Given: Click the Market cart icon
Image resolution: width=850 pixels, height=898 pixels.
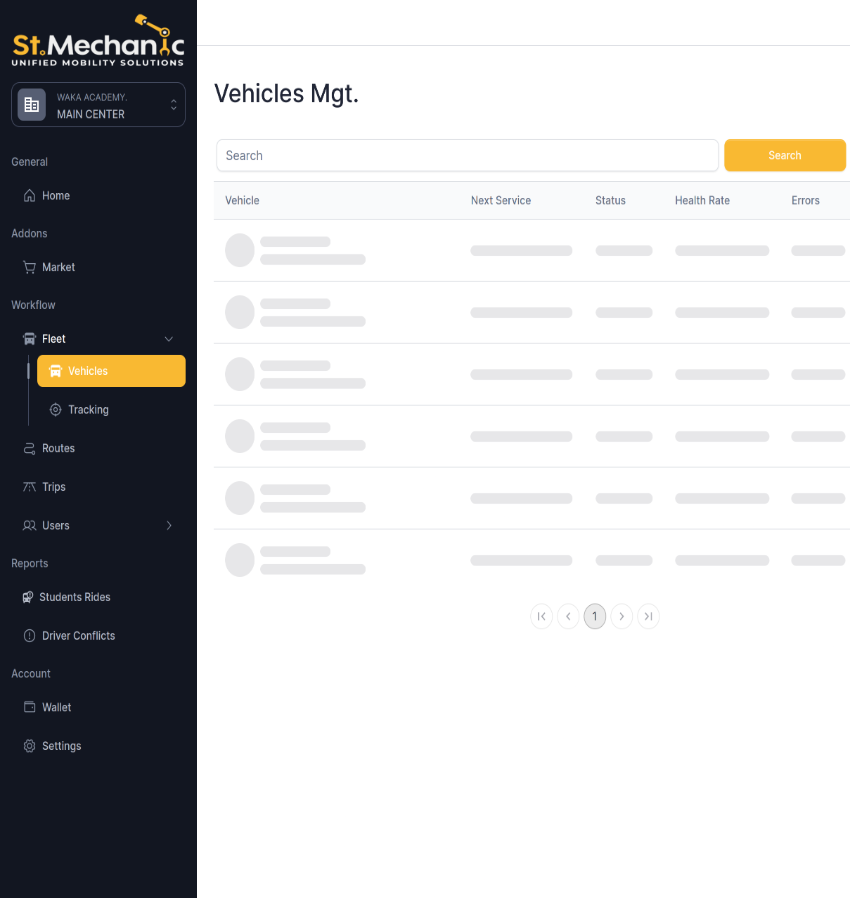Looking at the screenshot, I should [29, 267].
